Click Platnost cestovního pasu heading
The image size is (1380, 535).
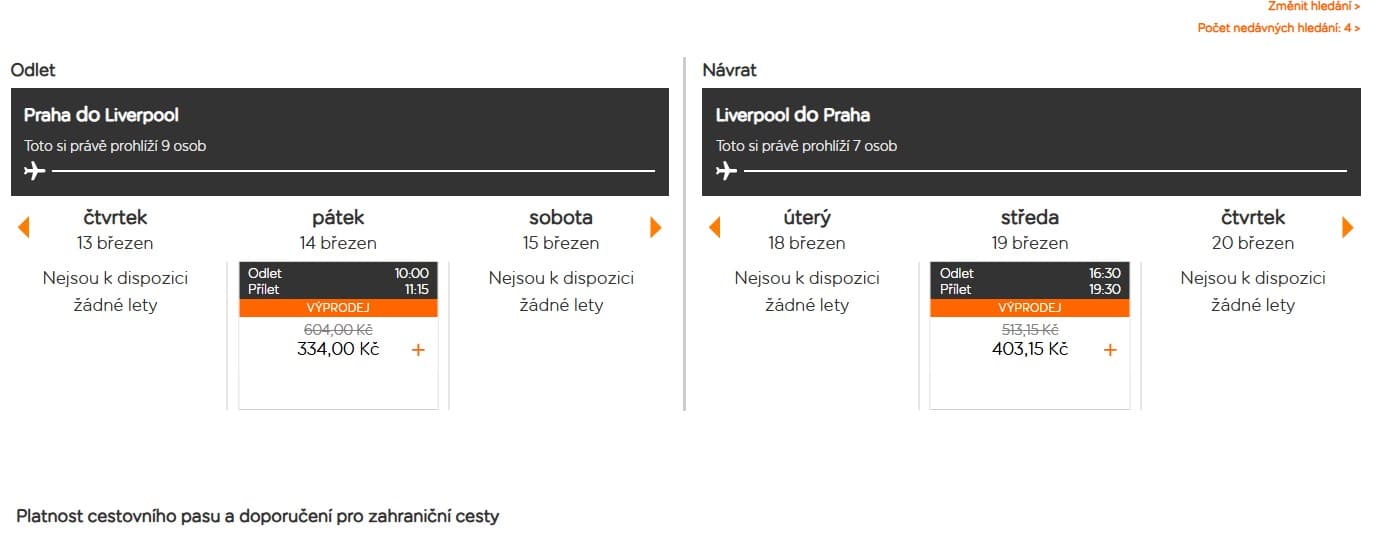(257, 517)
